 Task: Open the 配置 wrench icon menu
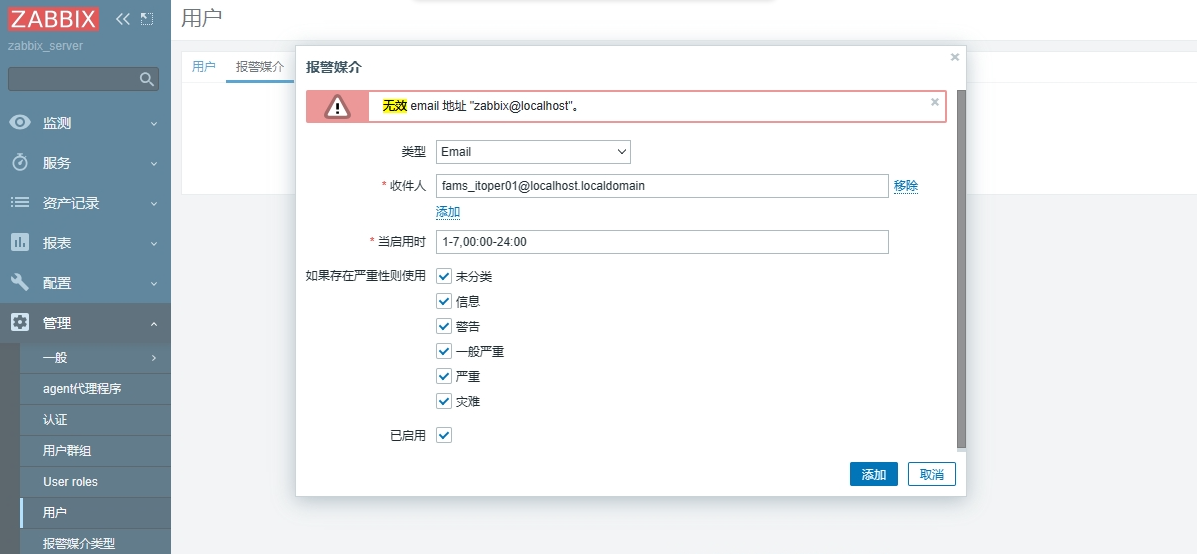coord(20,283)
